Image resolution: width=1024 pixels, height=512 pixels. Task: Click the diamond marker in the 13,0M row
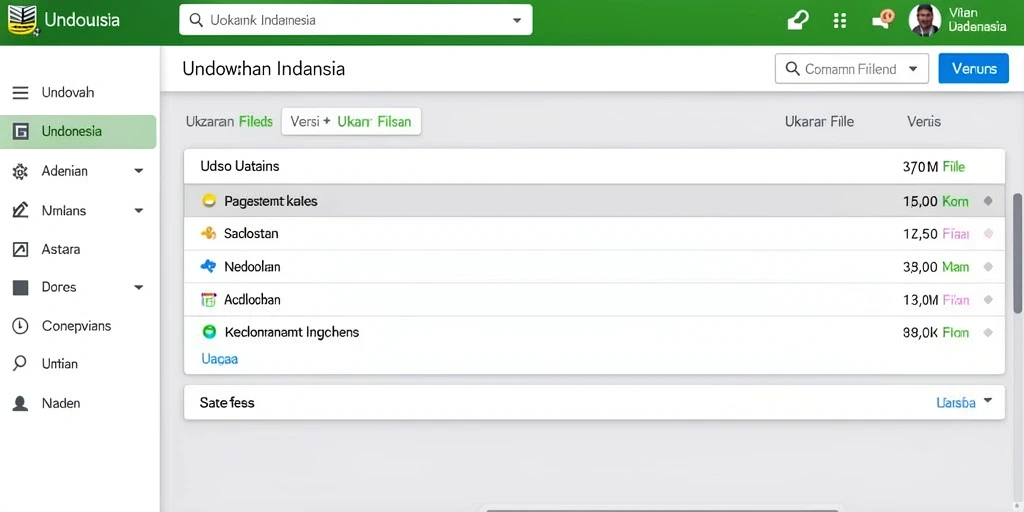pos(988,300)
